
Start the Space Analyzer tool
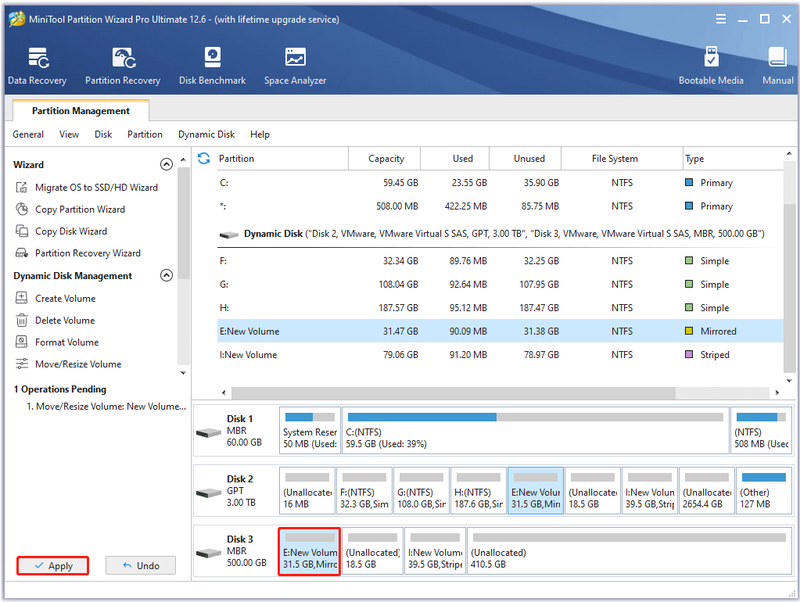coord(295,66)
